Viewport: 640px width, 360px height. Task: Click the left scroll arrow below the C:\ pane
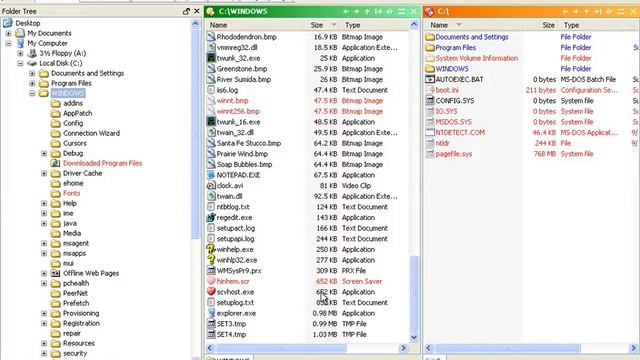[429, 348]
